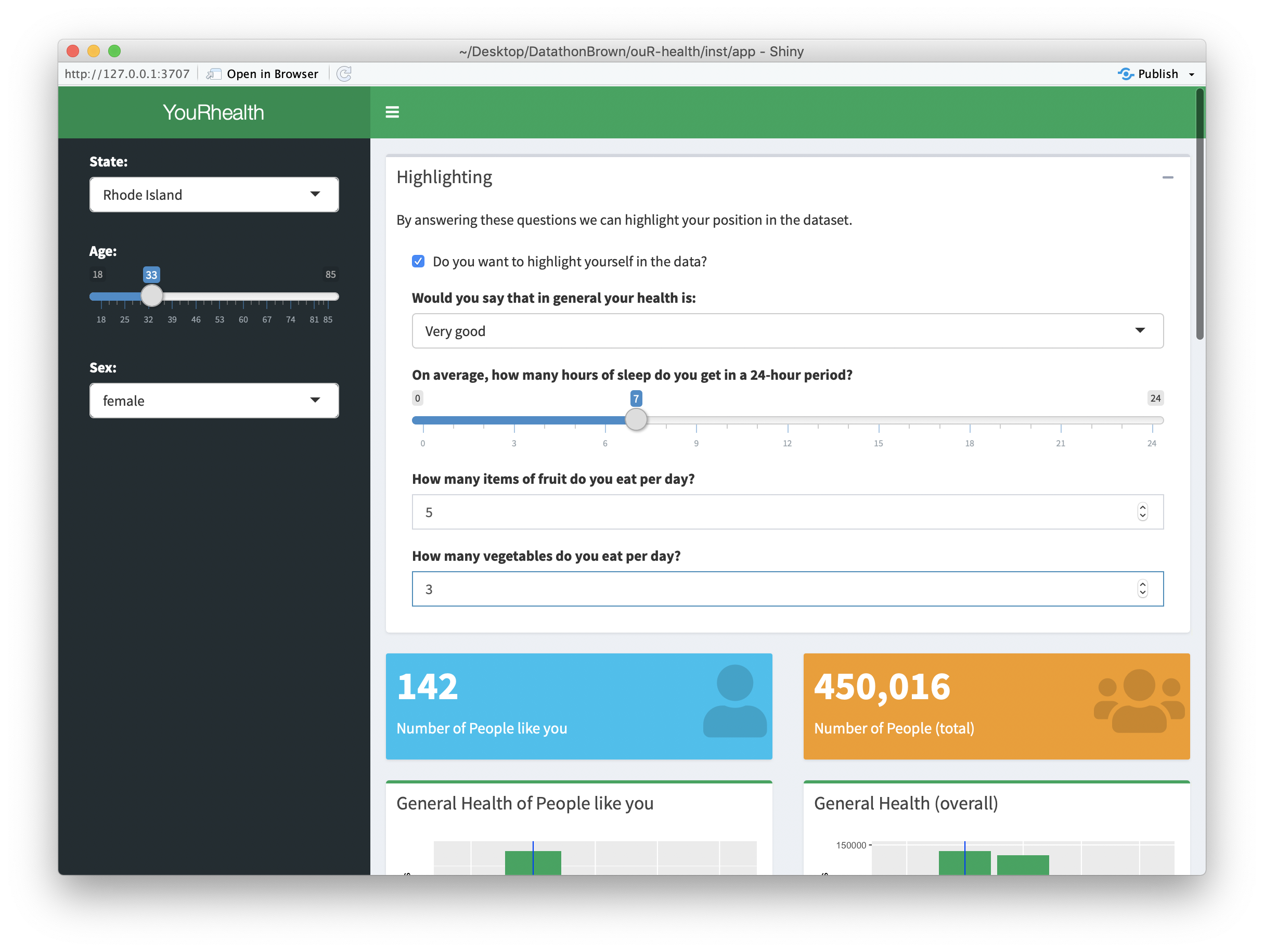Screen dimensions: 1264x952
Task: Open the State dropdown showing Rhode Island
Action: 214,195
